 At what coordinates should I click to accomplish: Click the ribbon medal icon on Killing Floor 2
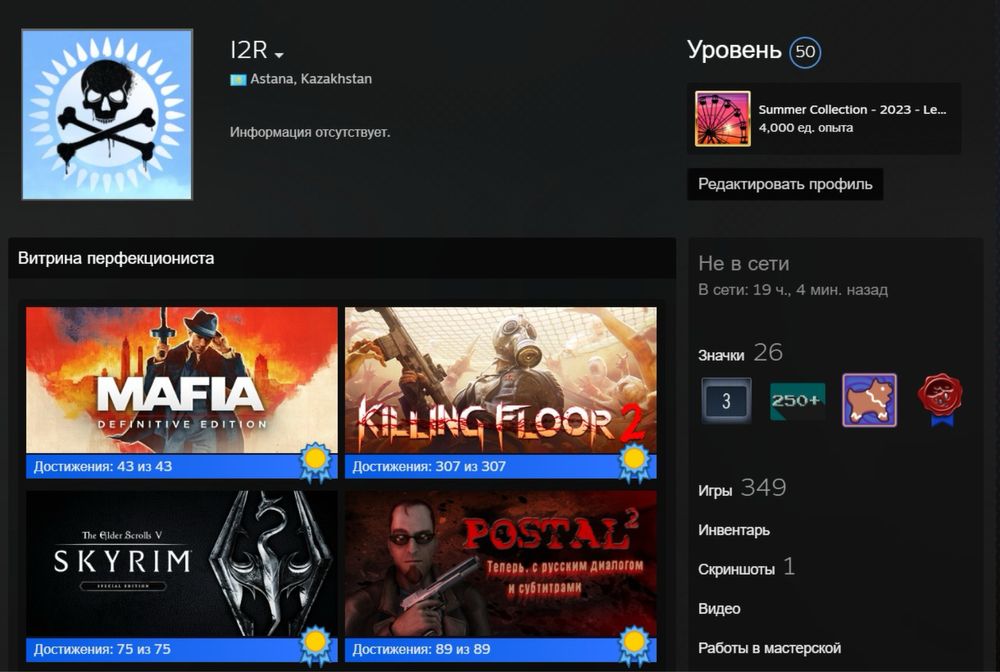(x=634, y=463)
